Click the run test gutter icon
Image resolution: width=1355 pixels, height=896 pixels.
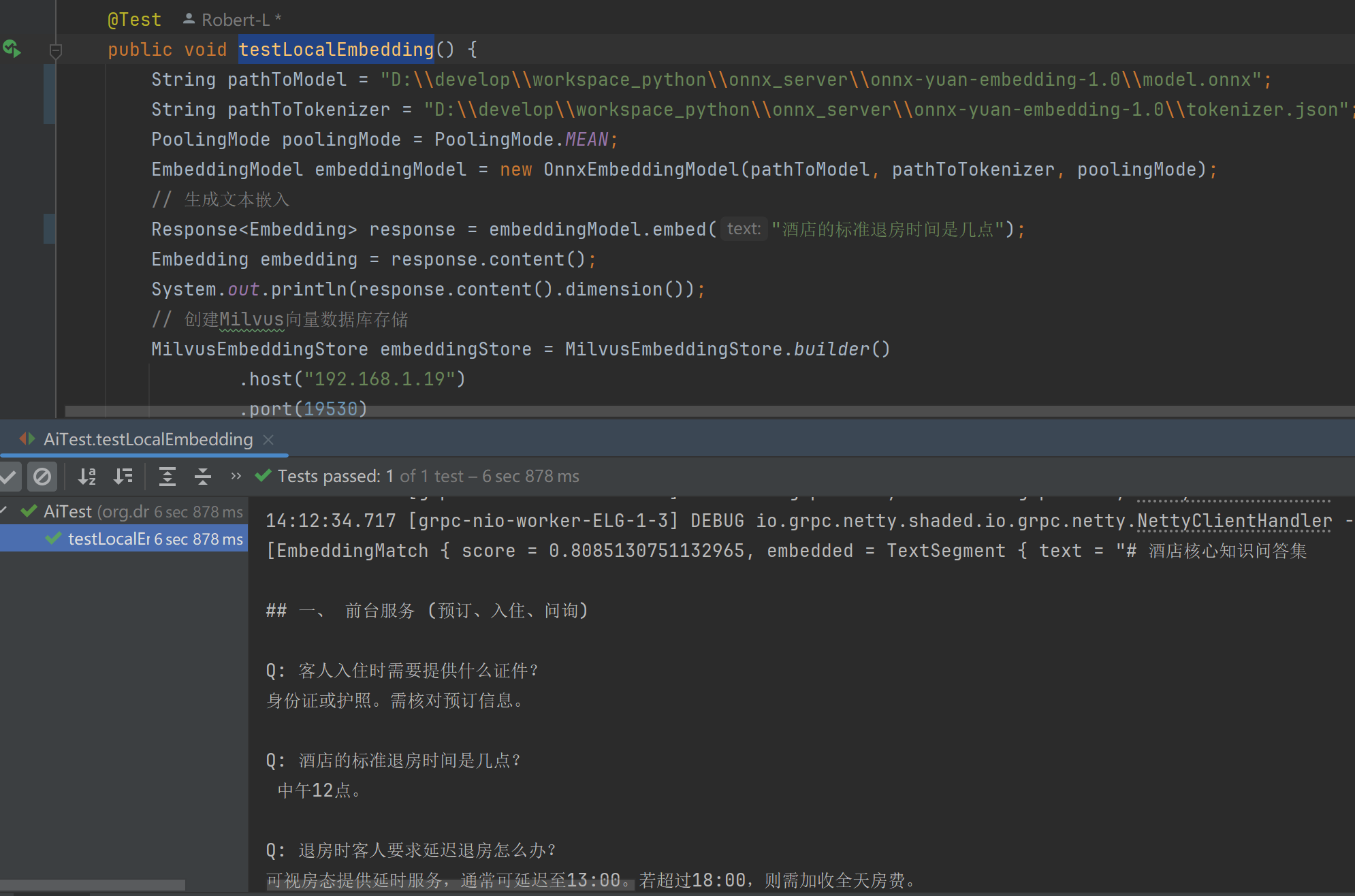click(x=12, y=49)
